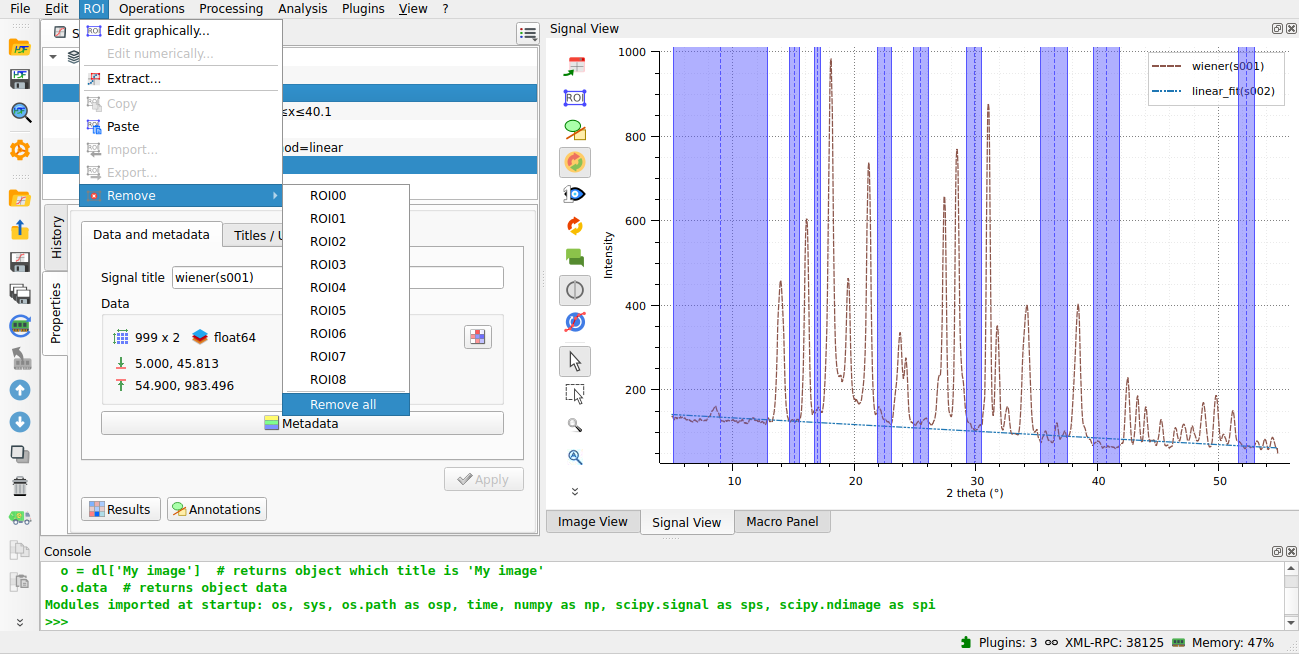Click the green annotation bubbles icon

574,257
